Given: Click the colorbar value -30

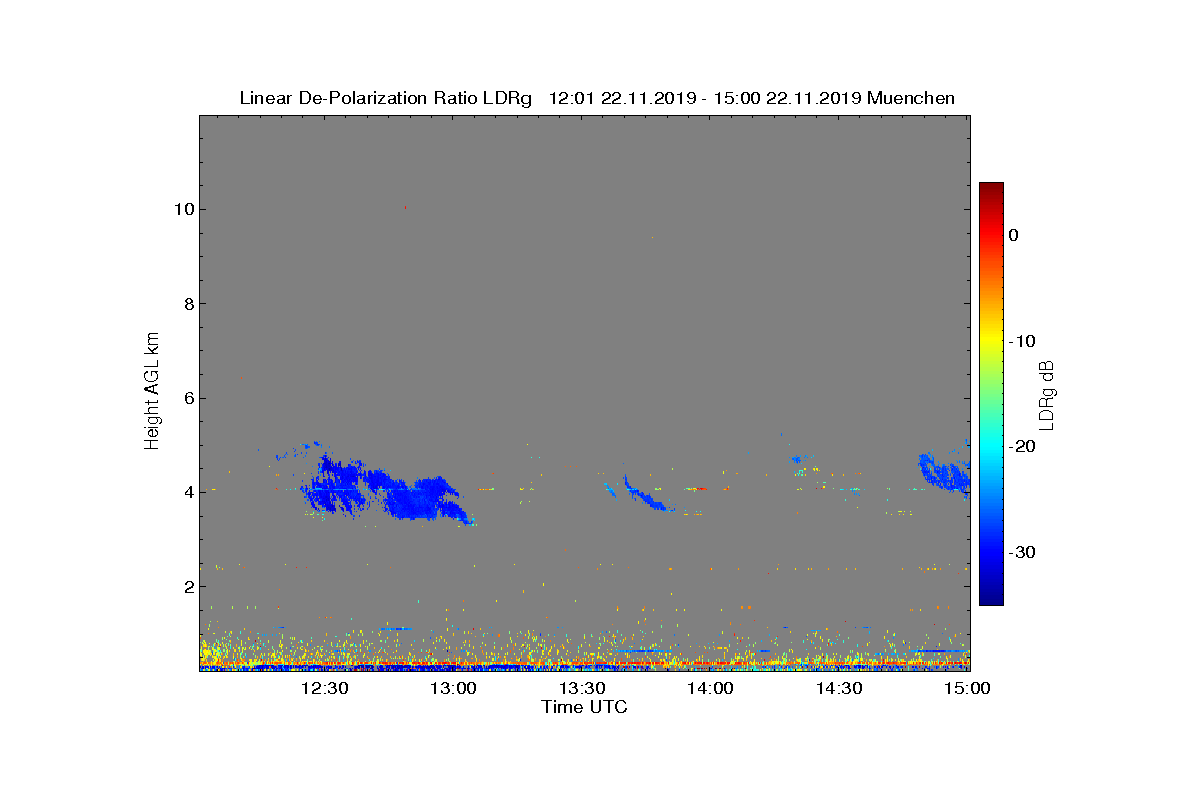Looking at the screenshot, I should 1022,552.
